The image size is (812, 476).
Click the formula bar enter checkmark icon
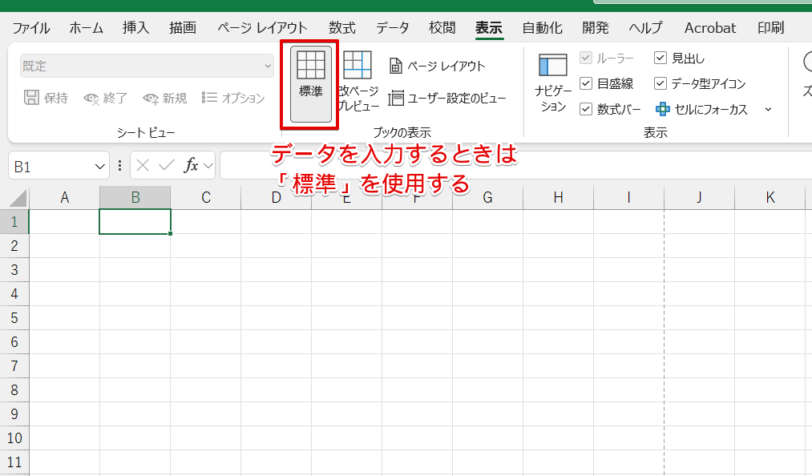coord(166,166)
